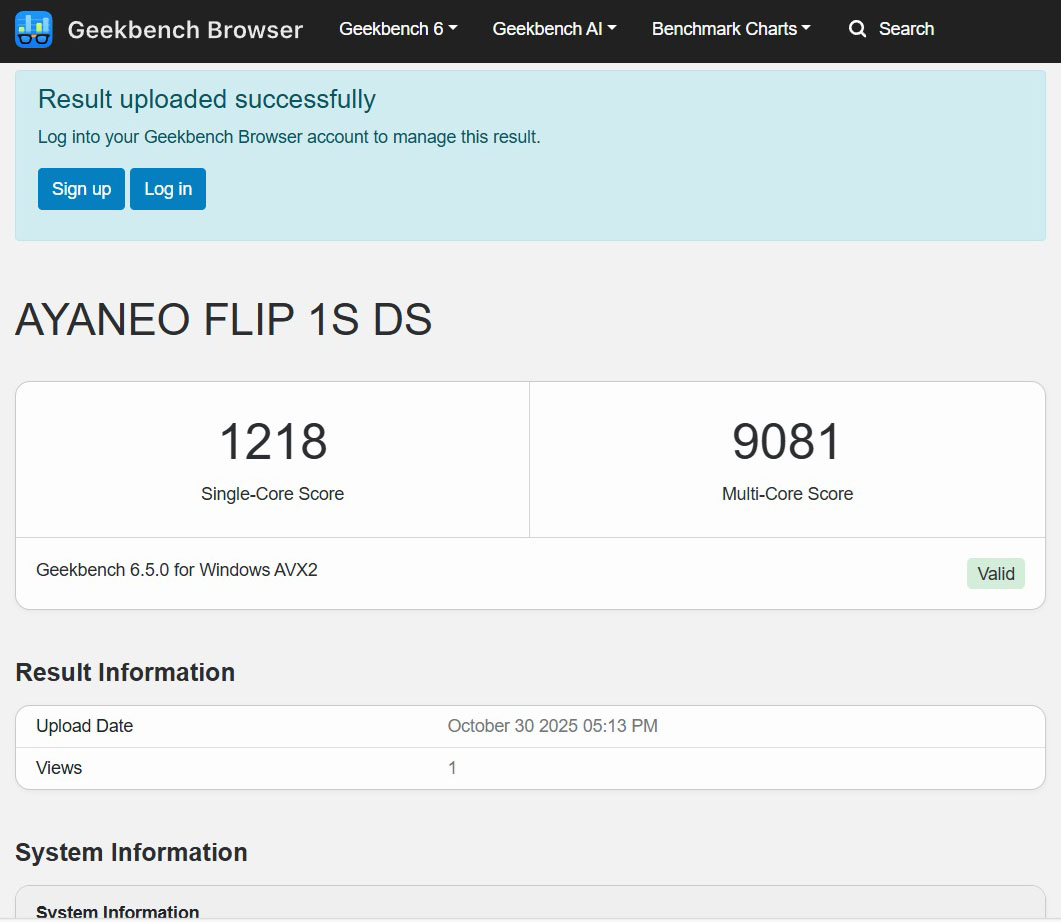Click the Search text in navbar
Image resolution: width=1061 pixels, height=922 pixels.
point(906,29)
